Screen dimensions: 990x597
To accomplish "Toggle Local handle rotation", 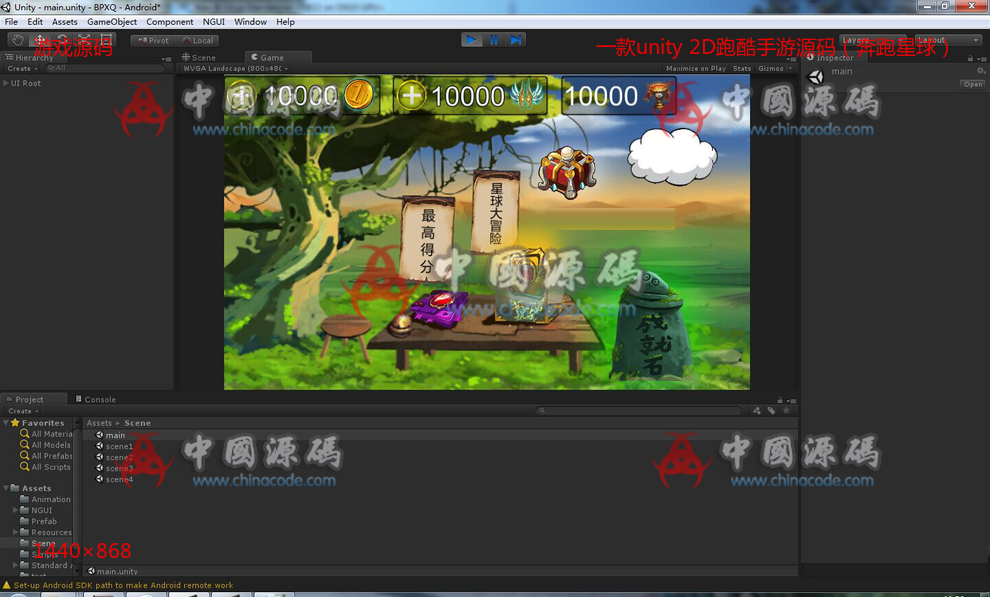I will coord(198,40).
